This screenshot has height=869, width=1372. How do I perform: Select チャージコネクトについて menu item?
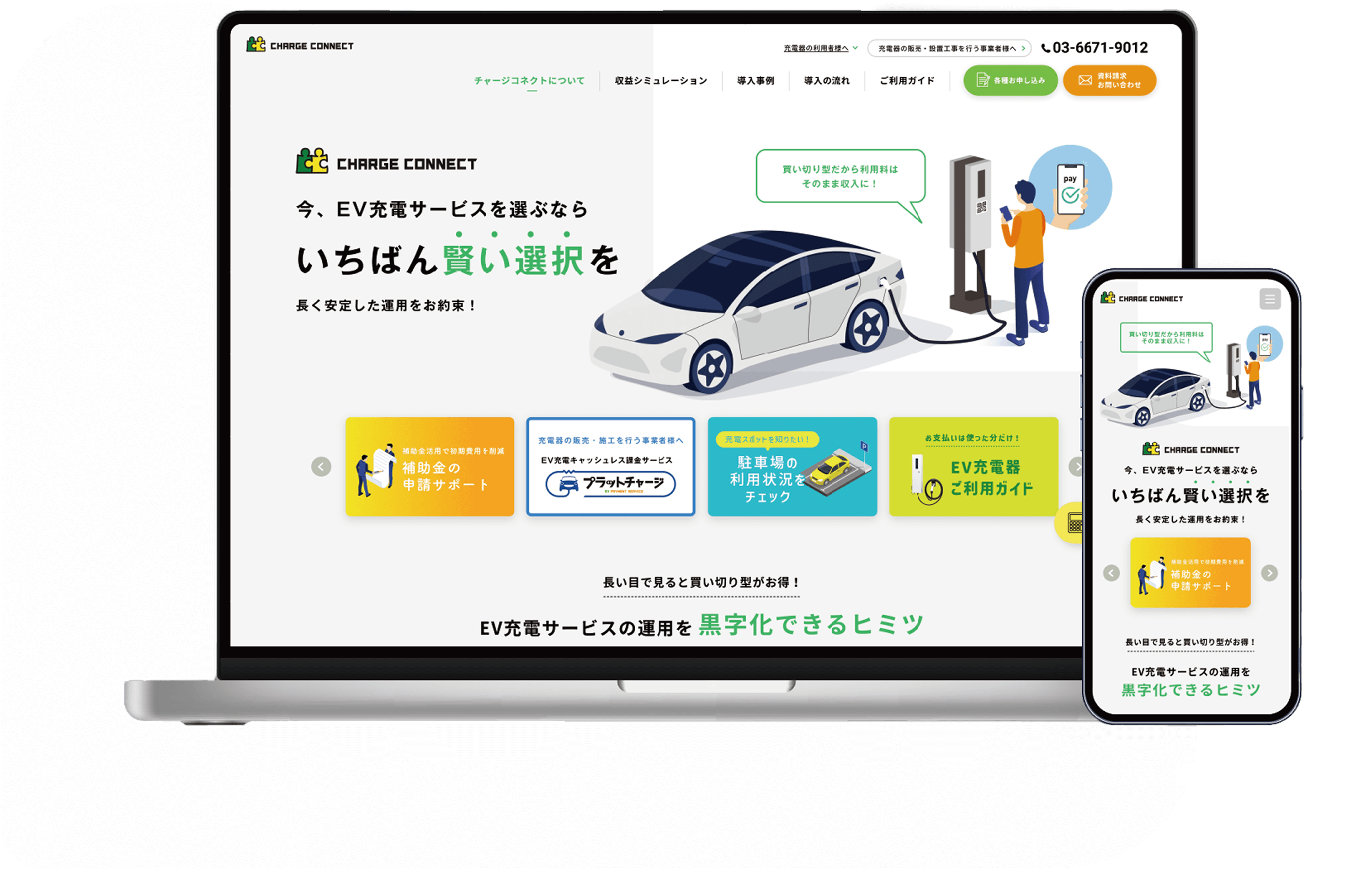pyautogui.click(x=529, y=81)
